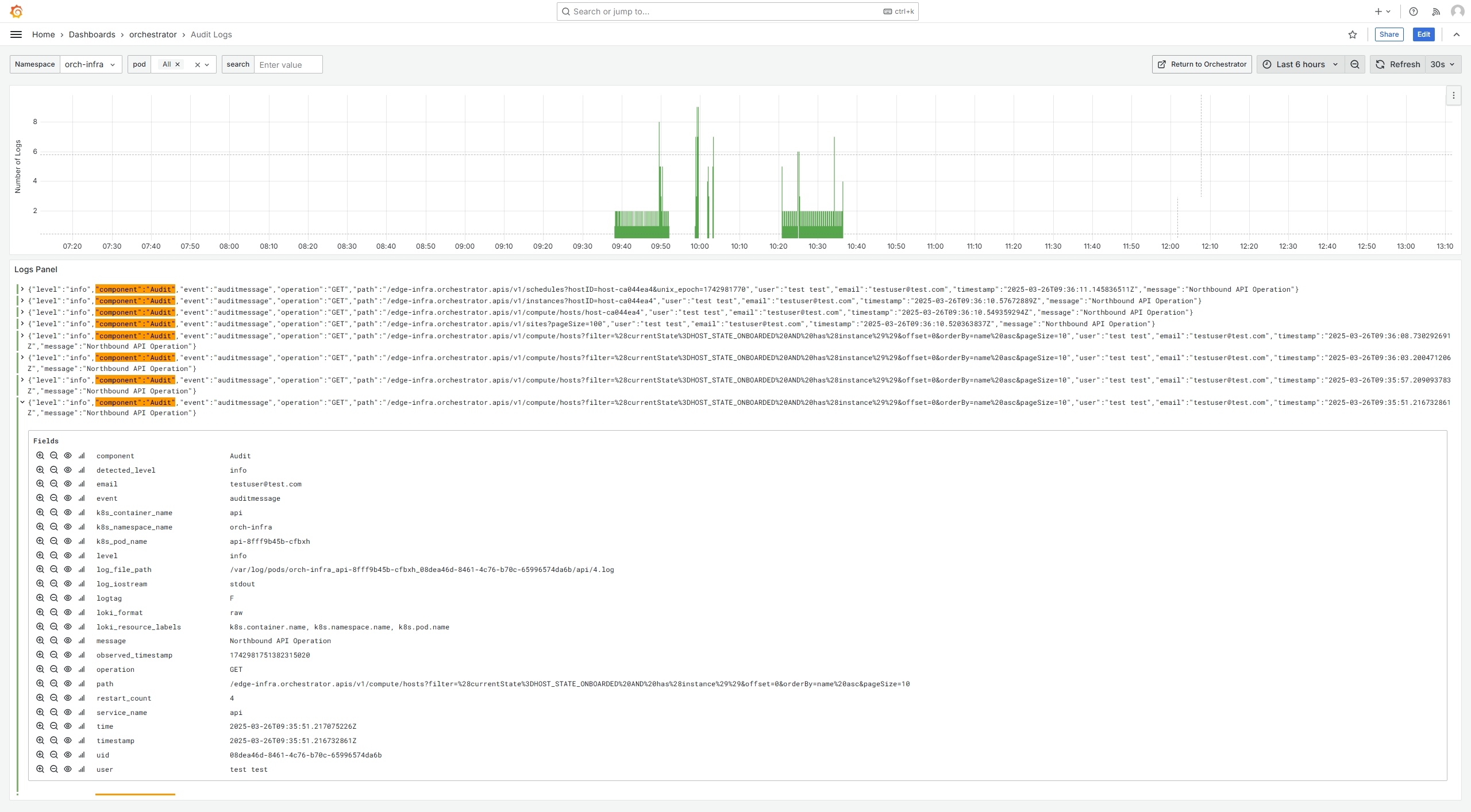
Task: Click filter-for-value icon on component field
Action: [x=40, y=455]
